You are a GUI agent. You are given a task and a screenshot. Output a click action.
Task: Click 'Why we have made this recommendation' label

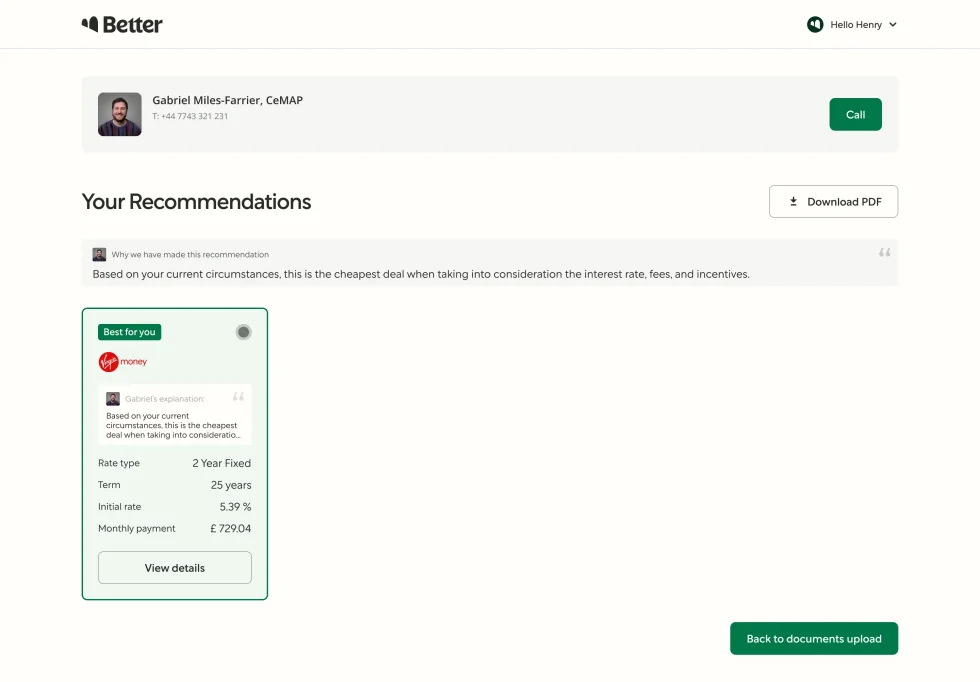[x=190, y=254]
